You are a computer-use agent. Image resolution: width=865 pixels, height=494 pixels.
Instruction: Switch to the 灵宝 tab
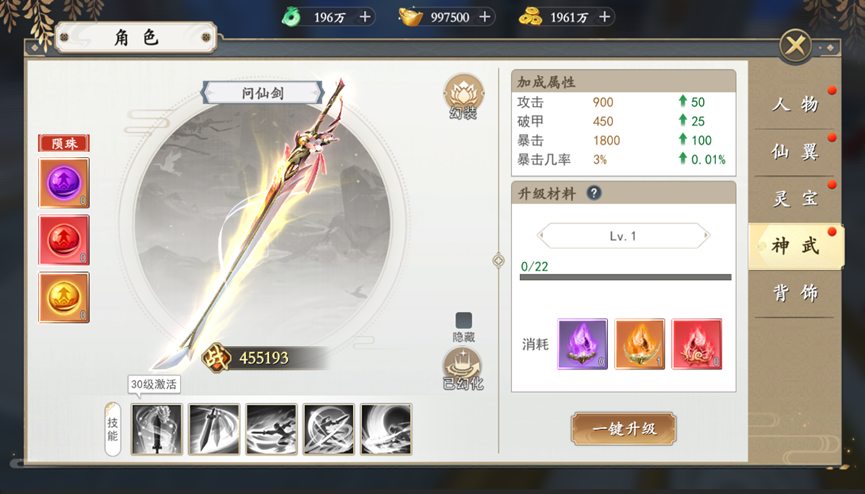pos(795,198)
